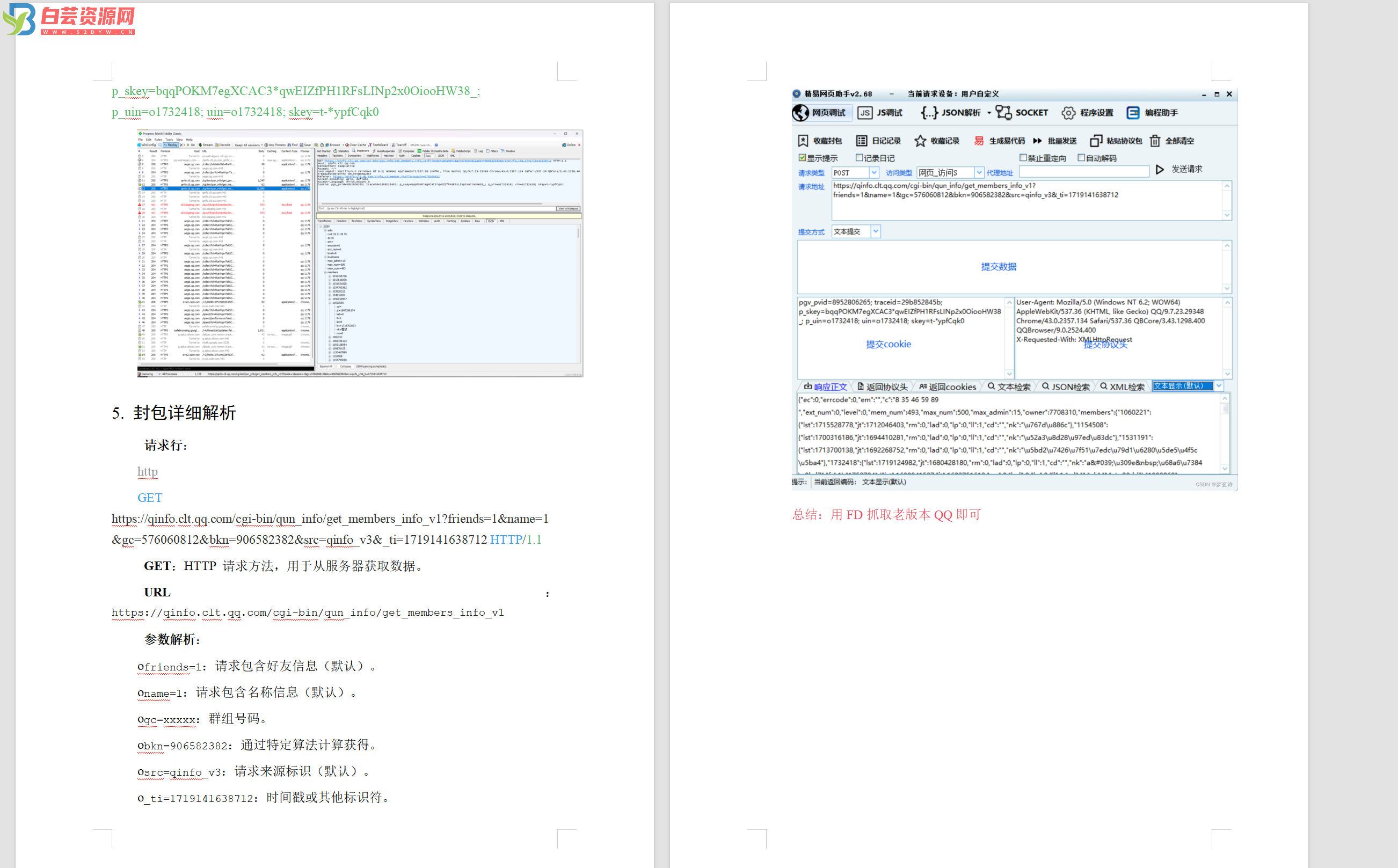The width and height of the screenshot is (1398, 868).
Task: Click green p_skey cookie text line
Action: pyautogui.click(x=296, y=91)
